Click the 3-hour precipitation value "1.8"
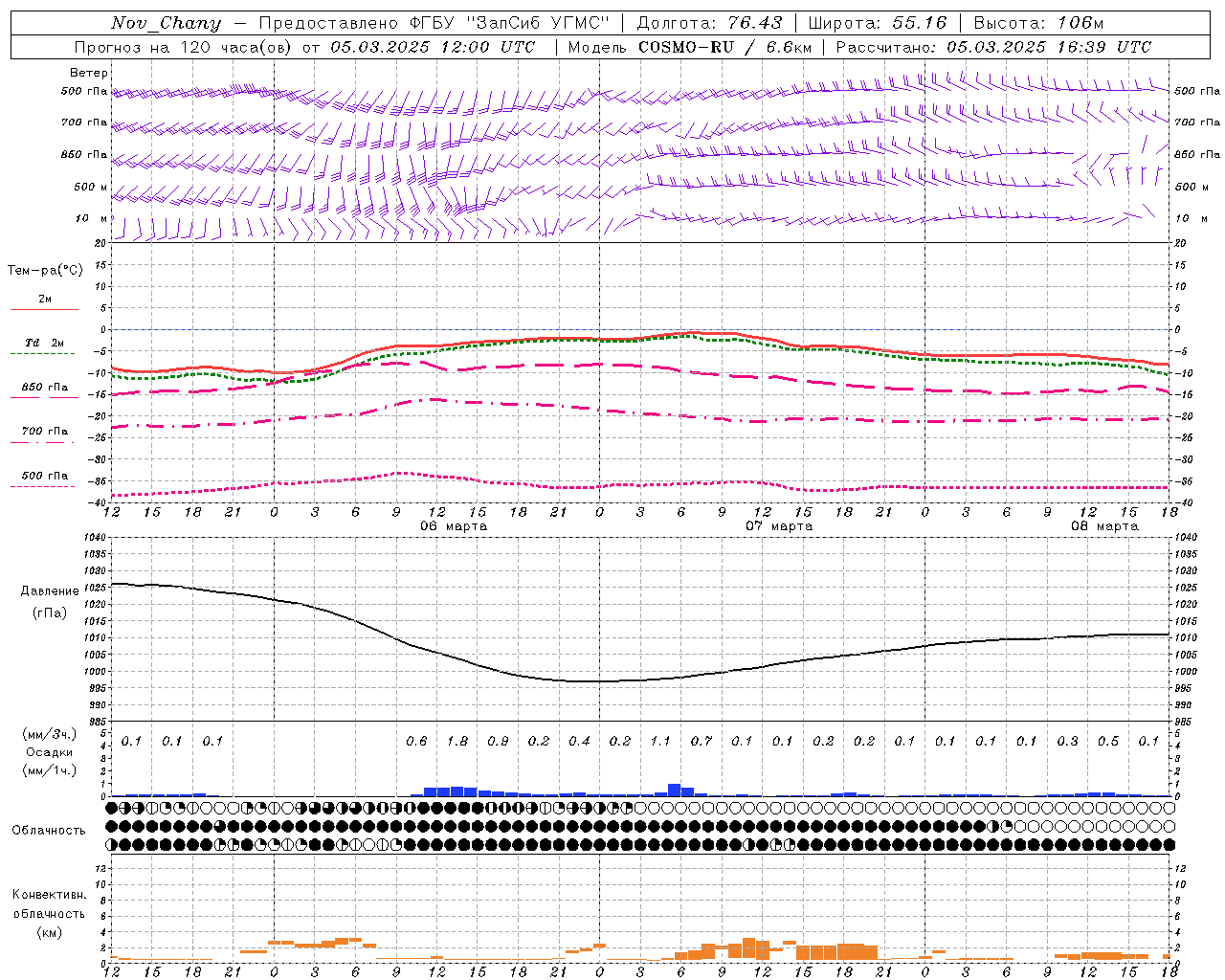 click(x=457, y=741)
